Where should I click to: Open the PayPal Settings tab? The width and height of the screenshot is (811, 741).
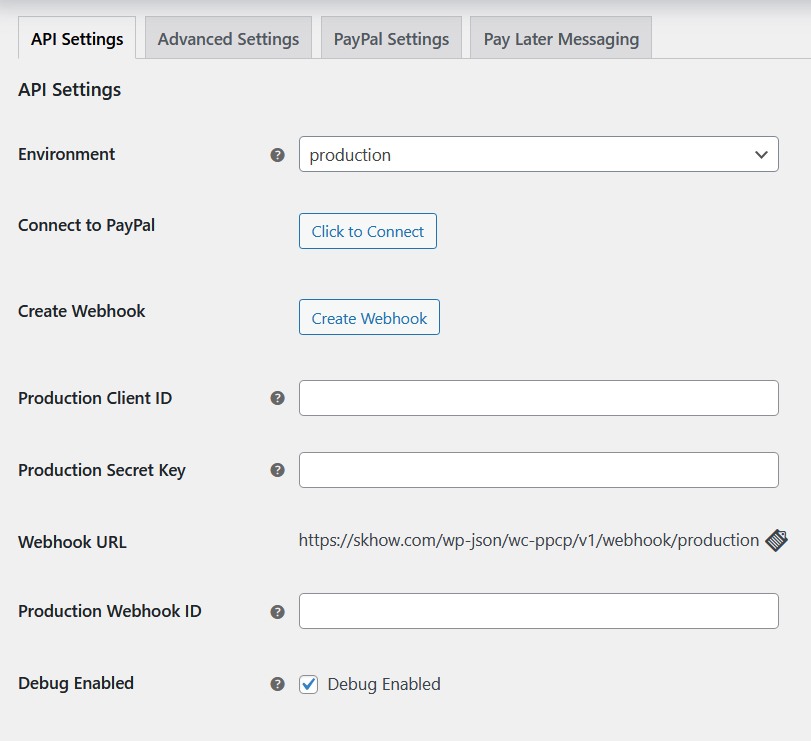tap(391, 38)
